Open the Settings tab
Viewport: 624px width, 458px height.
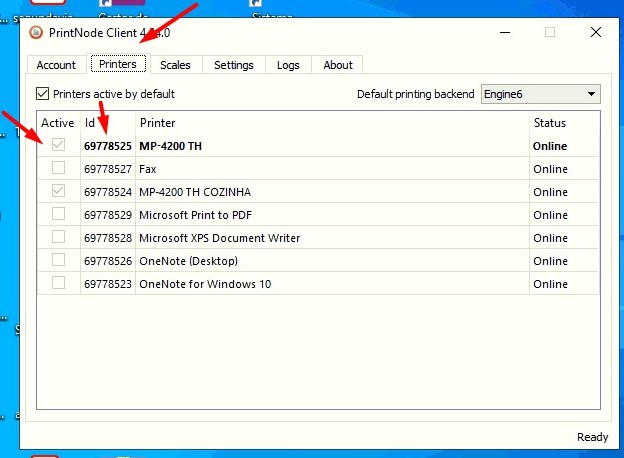click(x=234, y=65)
